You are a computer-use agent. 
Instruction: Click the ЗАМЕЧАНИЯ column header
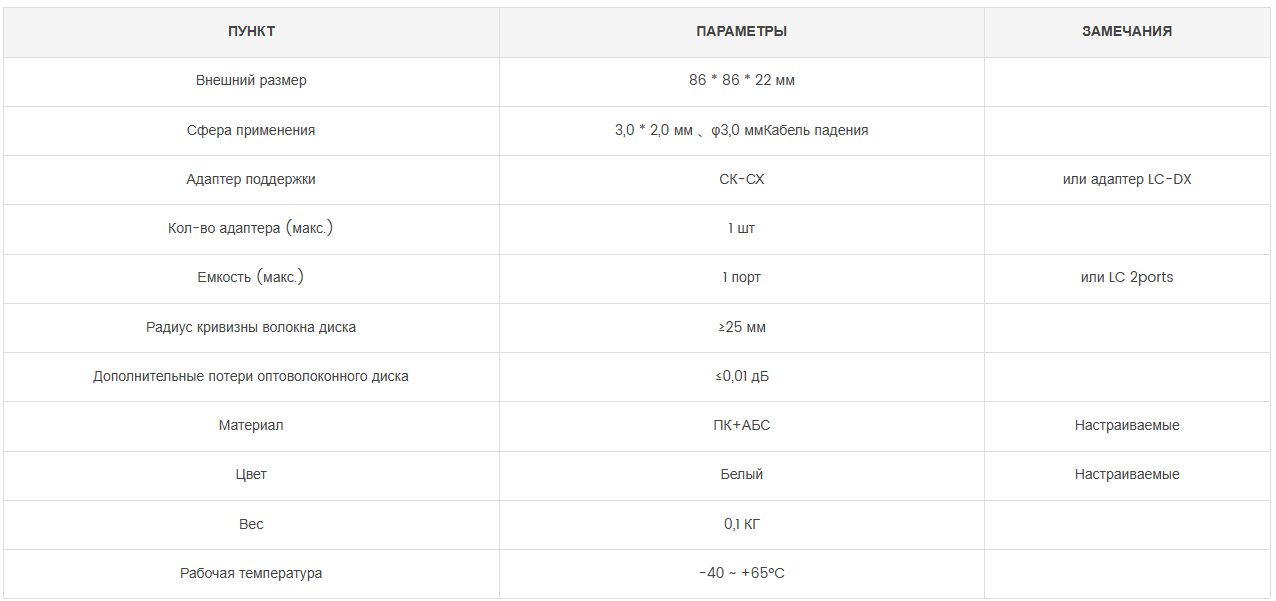coord(1127,31)
